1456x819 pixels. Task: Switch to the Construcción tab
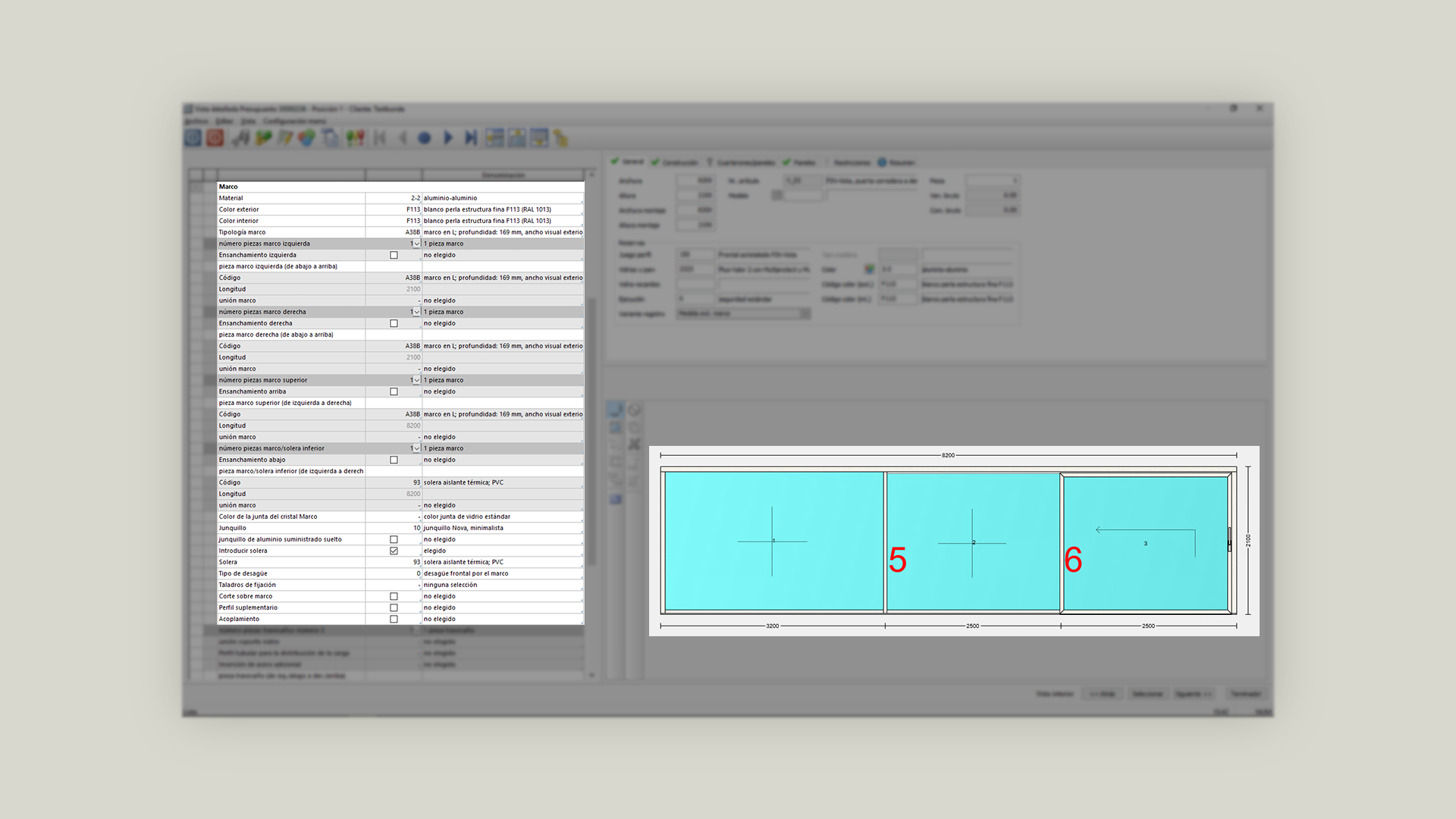679,162
